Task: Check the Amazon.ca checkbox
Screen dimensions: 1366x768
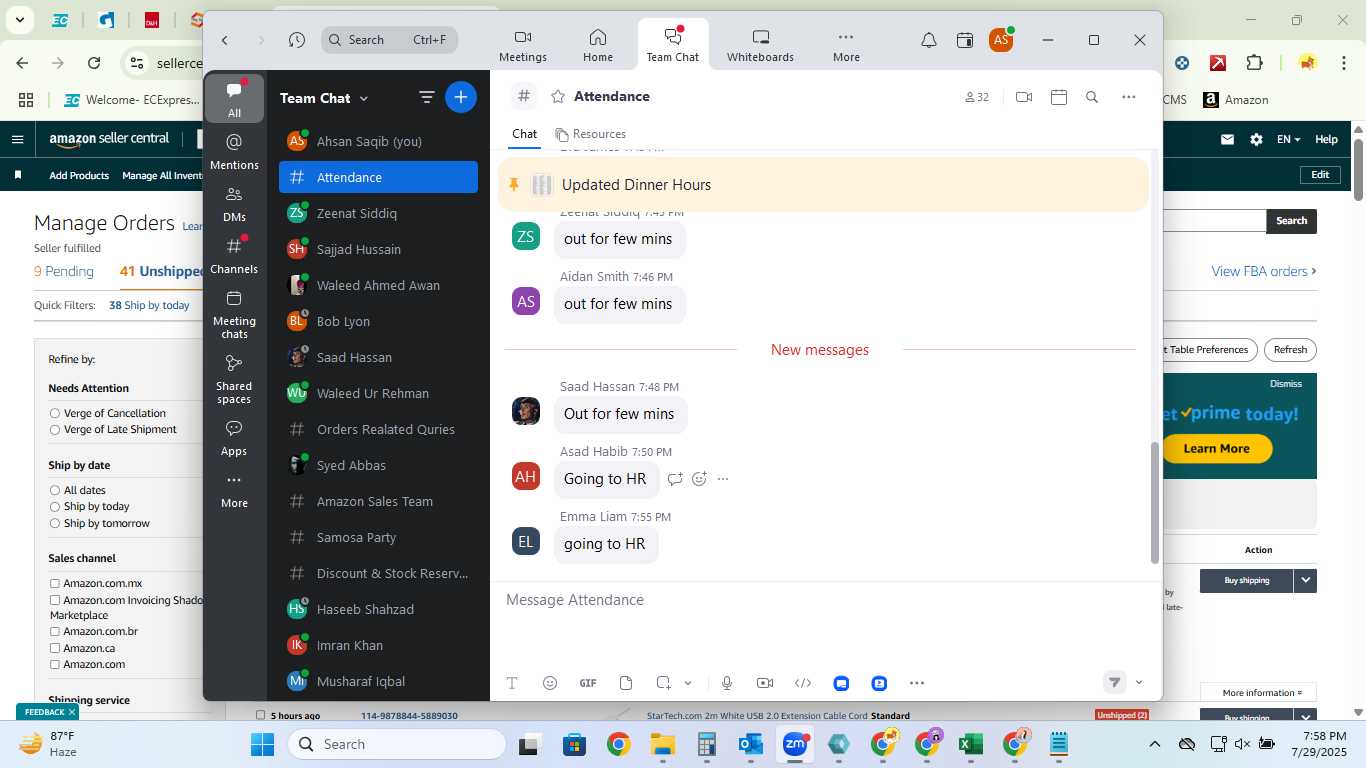Action: [x=55, y=648]
